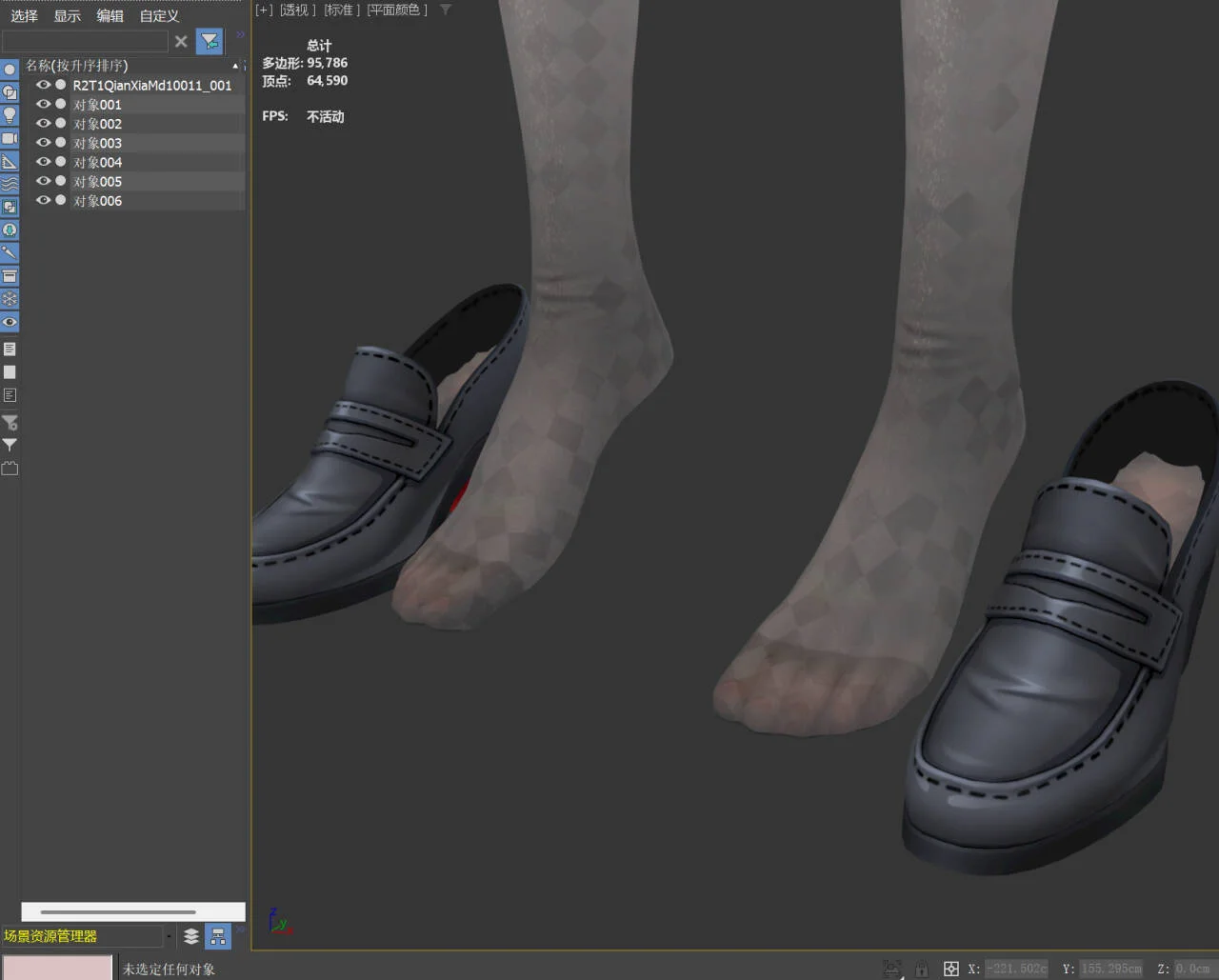
Task: Toggle the display cameras filter icon
Action: [x=10, y=138]
